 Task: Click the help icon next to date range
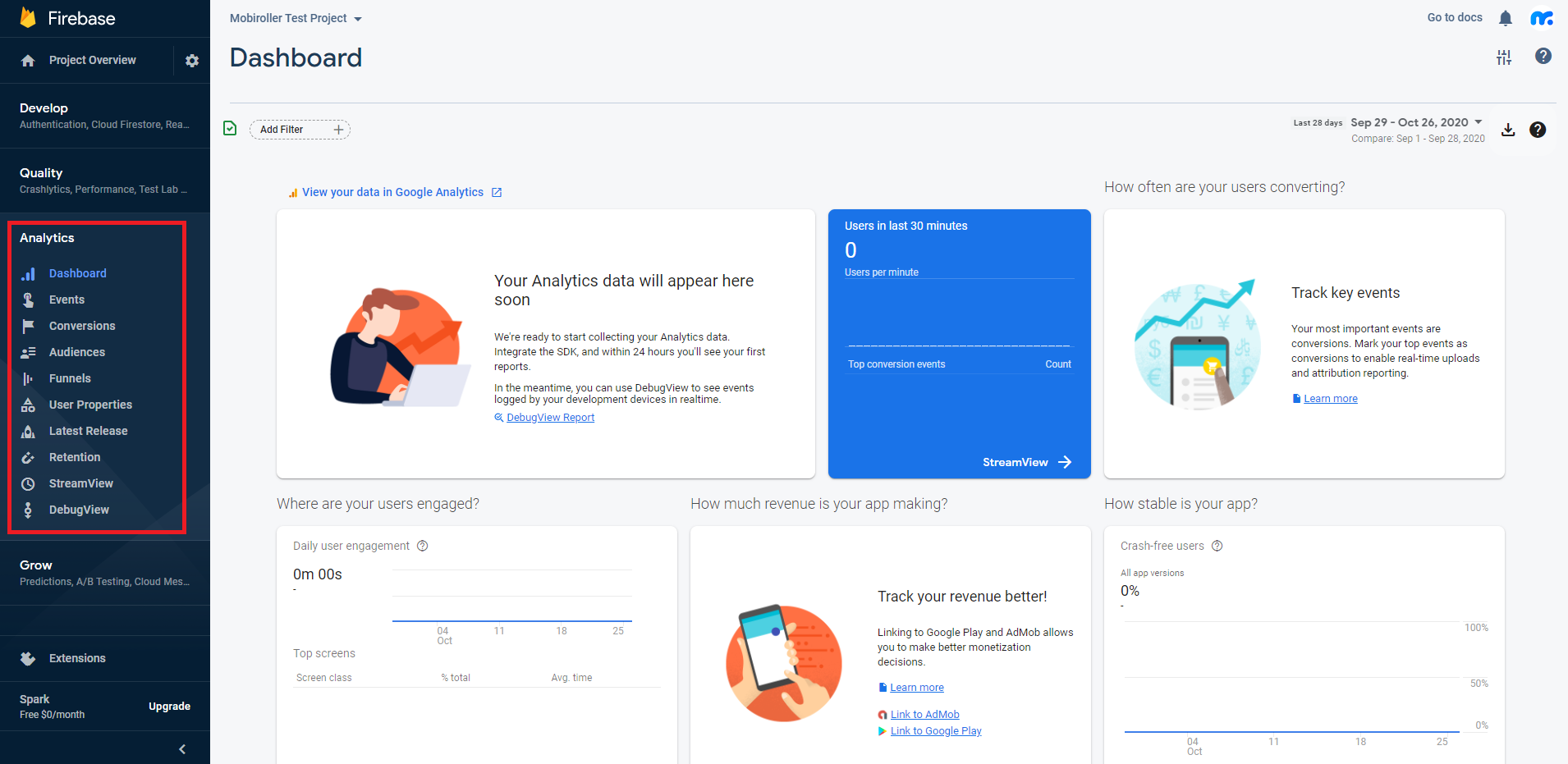[x=1538, y=130]
